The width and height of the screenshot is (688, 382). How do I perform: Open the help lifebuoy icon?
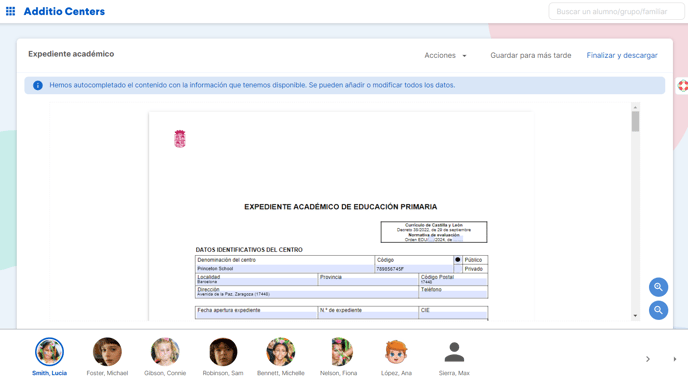(x=683, y=86)
